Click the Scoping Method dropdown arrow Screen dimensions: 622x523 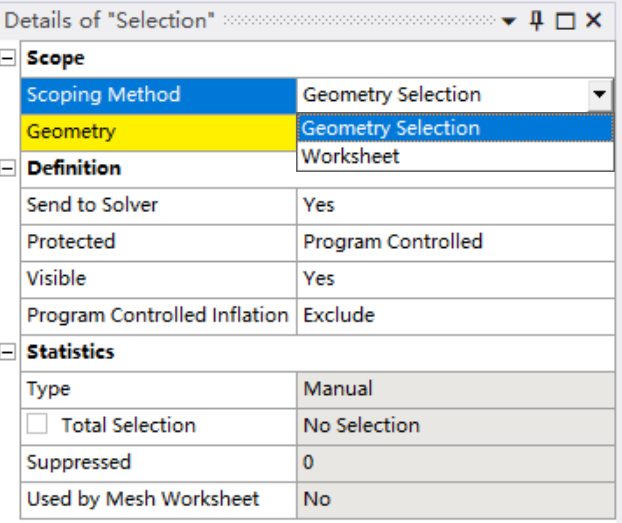pos(599,96)
